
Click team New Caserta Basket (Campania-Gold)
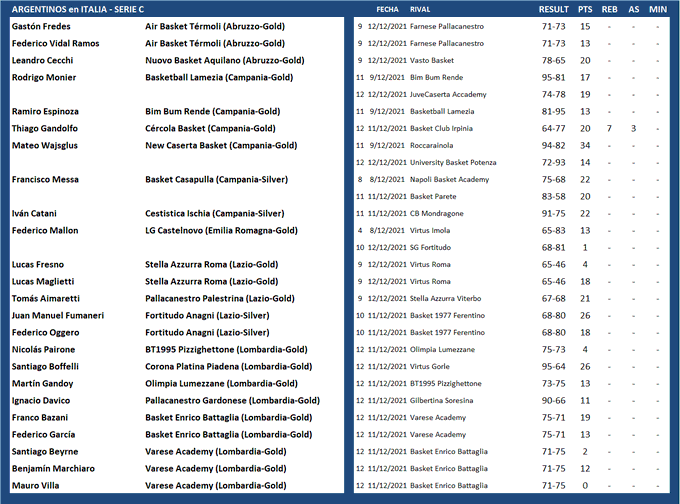point(221,145)
